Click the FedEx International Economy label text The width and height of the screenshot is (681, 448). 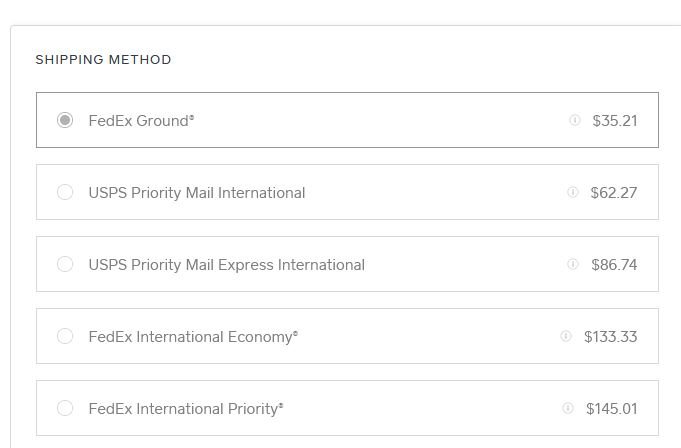pyautogui.click(x=193, y=337)
